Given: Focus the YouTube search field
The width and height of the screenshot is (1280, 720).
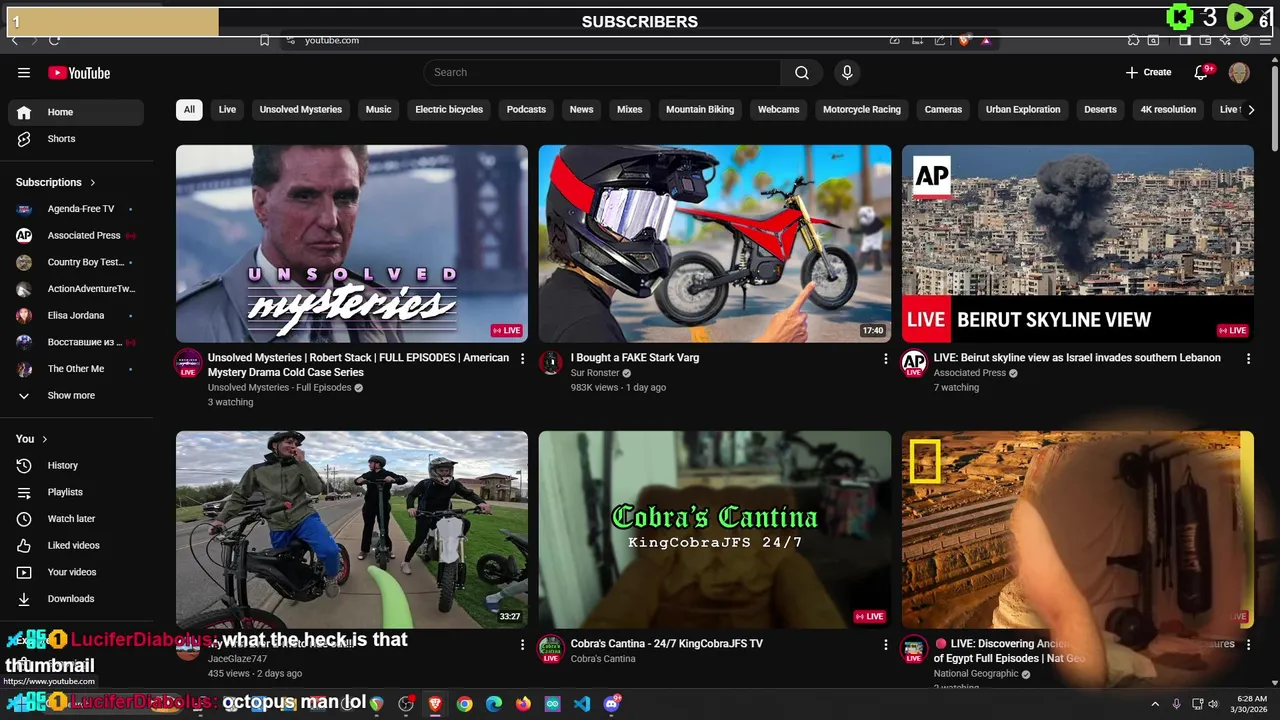Looking at the screenshot, I should pyautogui.click(x=602, y=72).
